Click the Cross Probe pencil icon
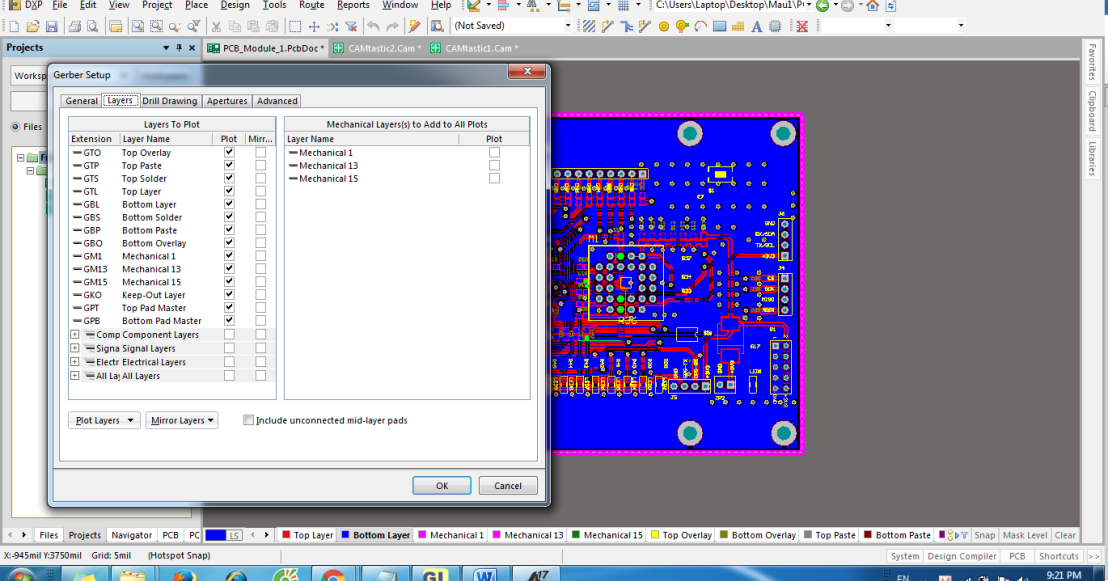This screenshot has width=1108, height=581. (415, 26)
